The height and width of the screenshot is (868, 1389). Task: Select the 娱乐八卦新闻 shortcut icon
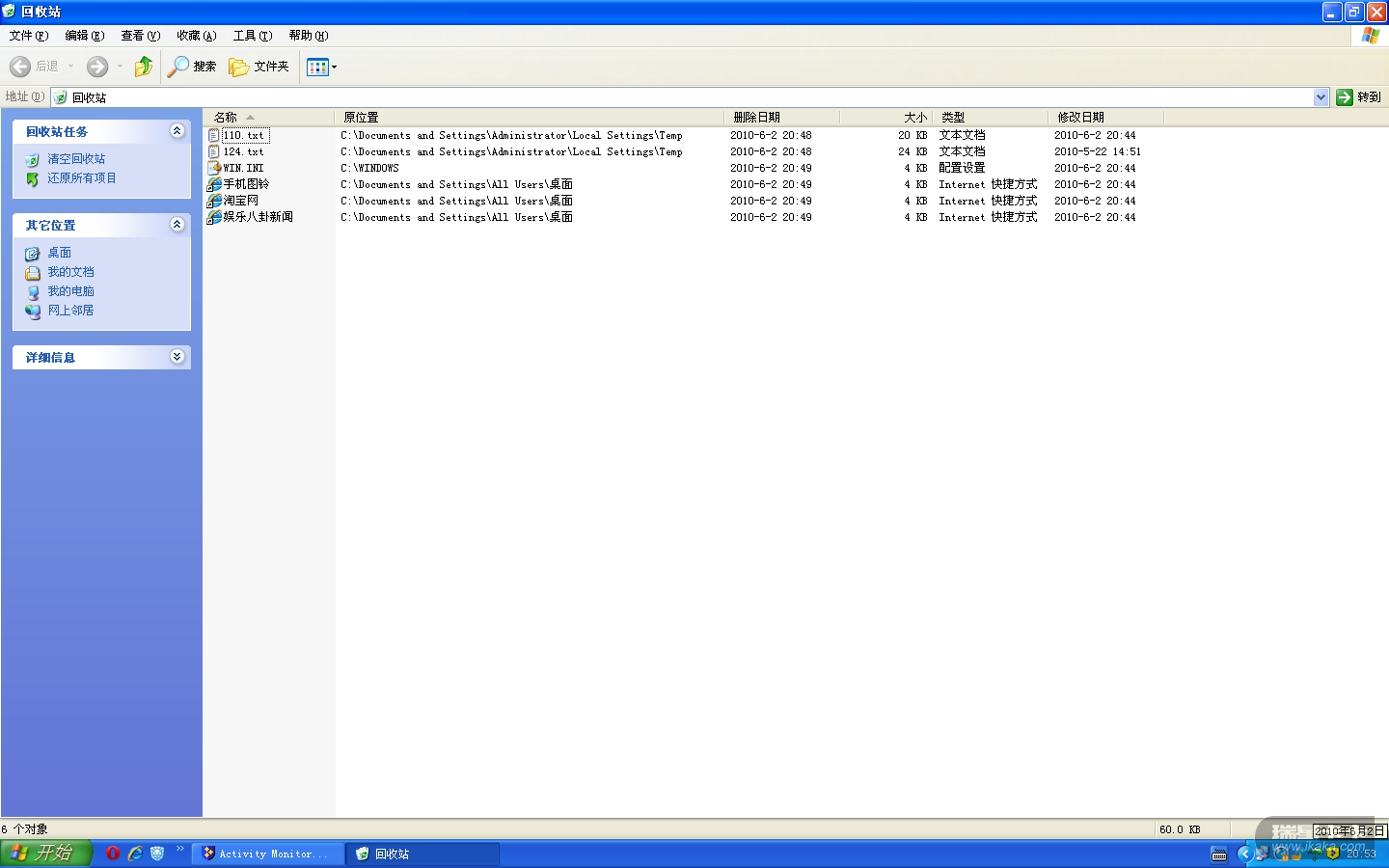[214, 217]
